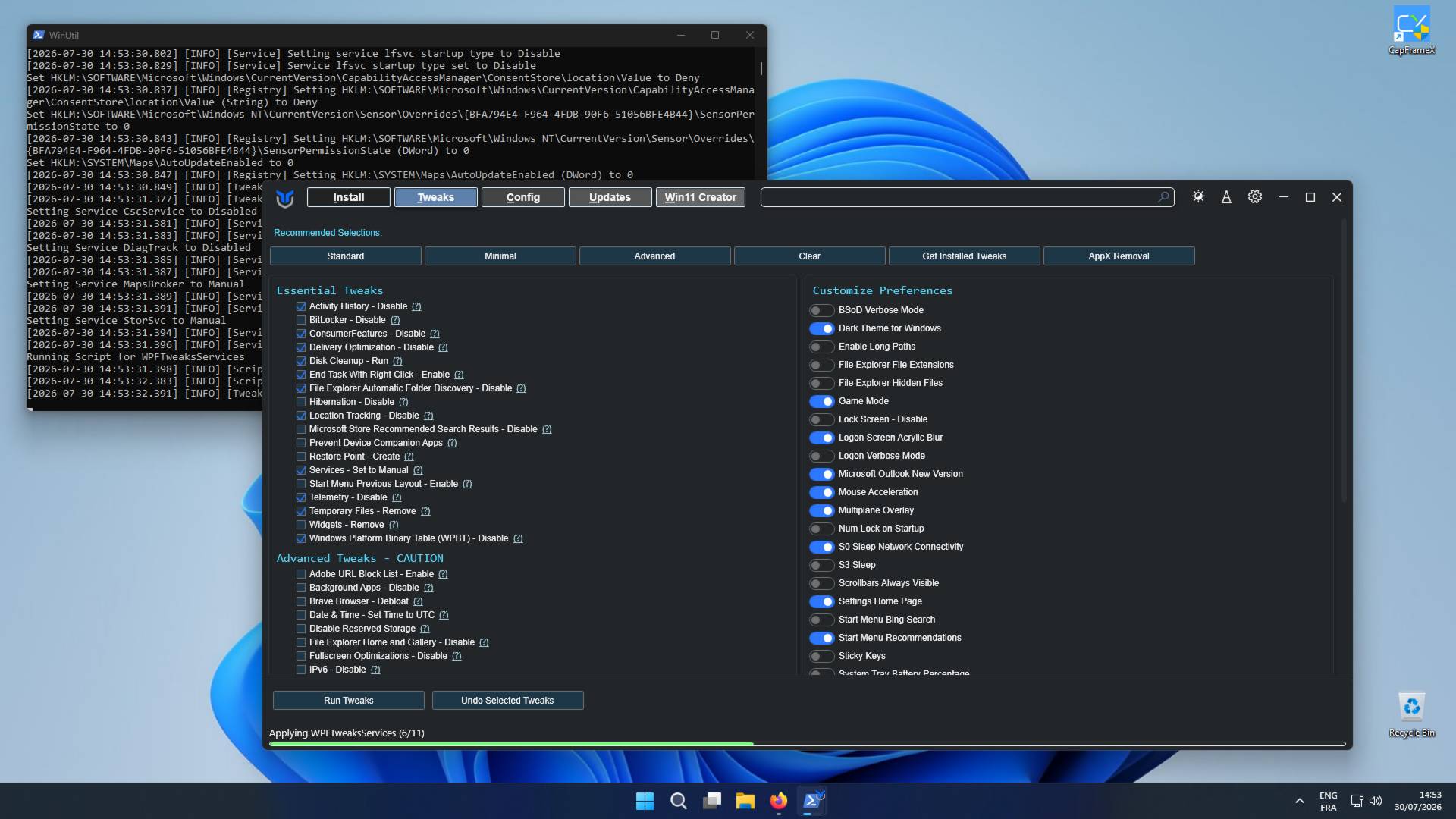Uncheck Telemetry - Disable
The height and width of the screenshot is (819, 1456).
click(x=301, y=497)
